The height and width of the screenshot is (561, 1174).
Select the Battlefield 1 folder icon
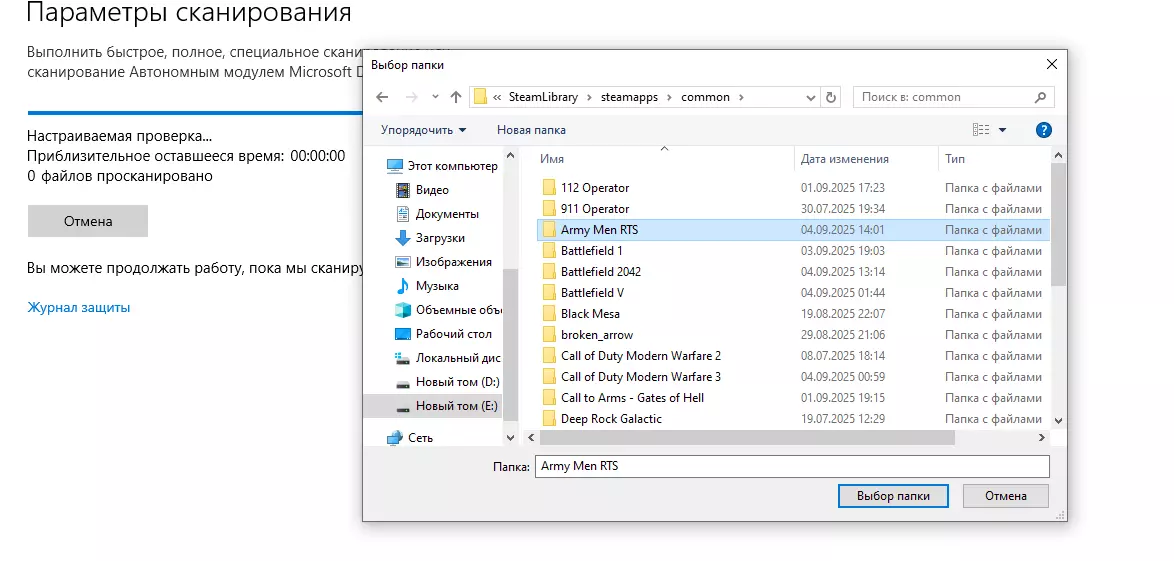click(x=549, y=250)
